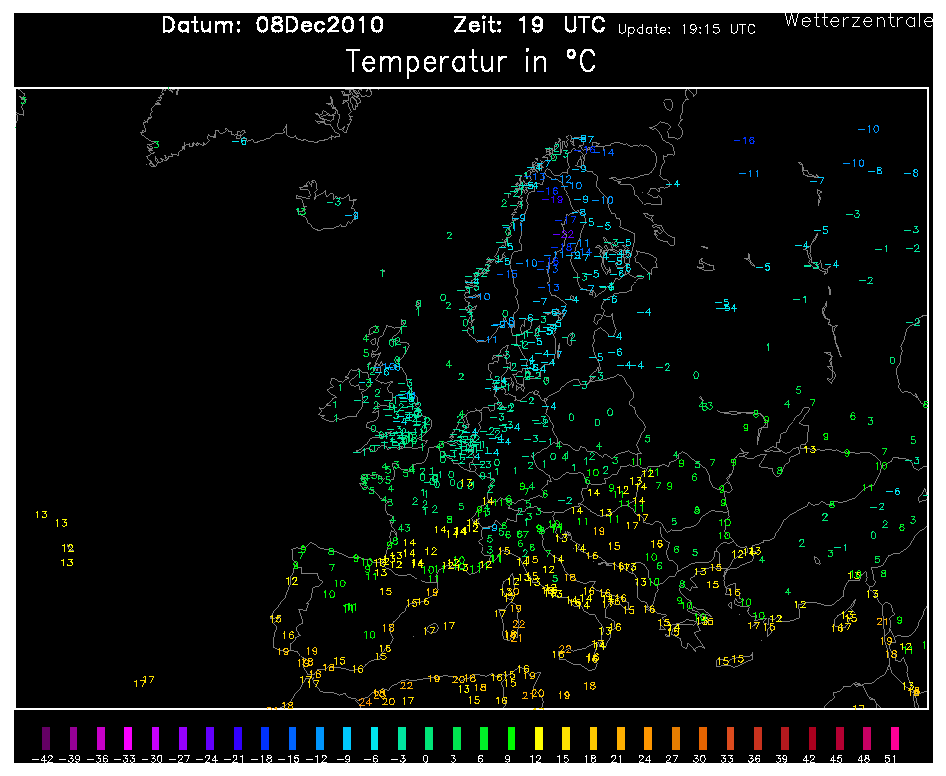
Task: Click the 0 degree legend swatch
Action: click(428, 739)
